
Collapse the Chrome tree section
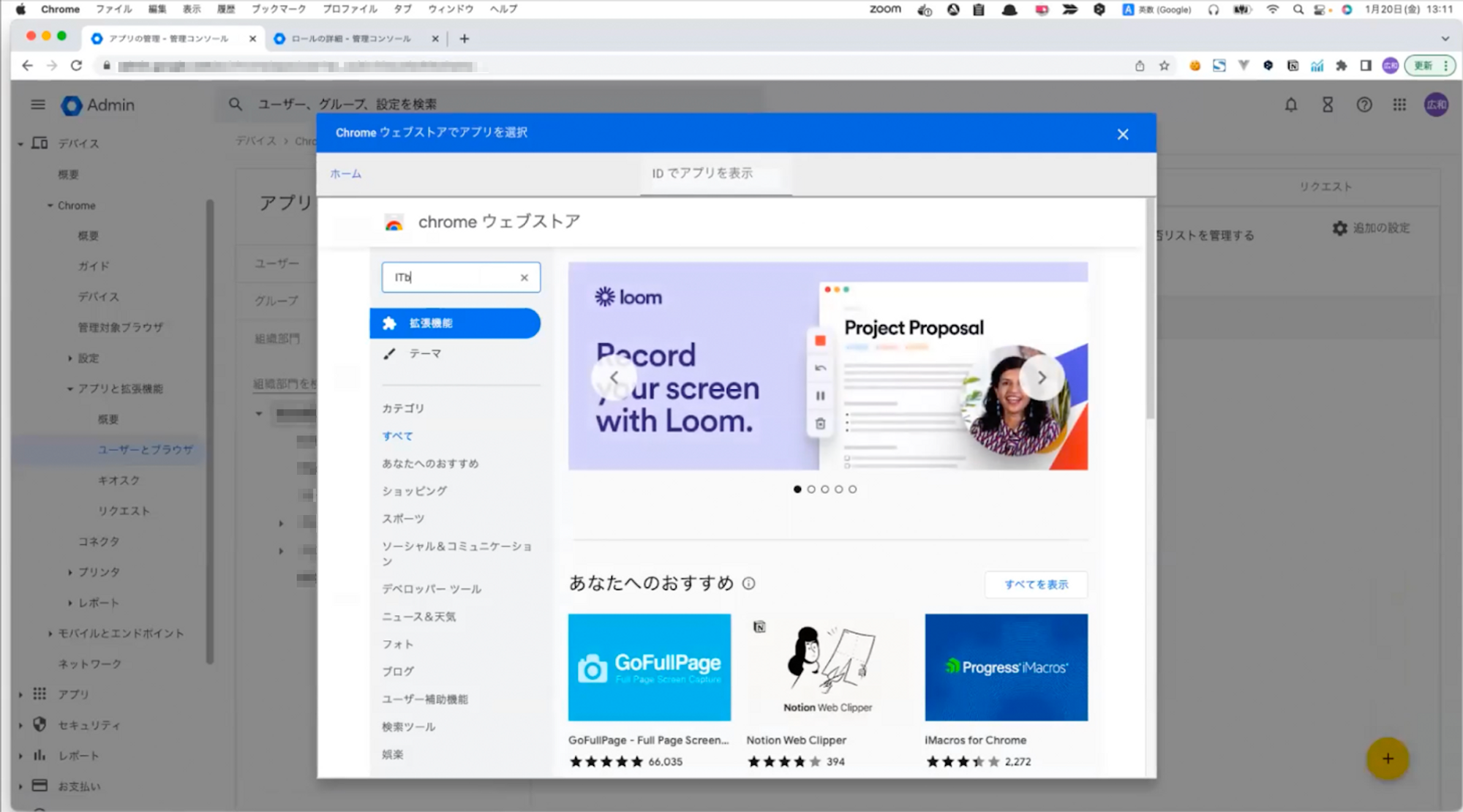pos(50,206)
